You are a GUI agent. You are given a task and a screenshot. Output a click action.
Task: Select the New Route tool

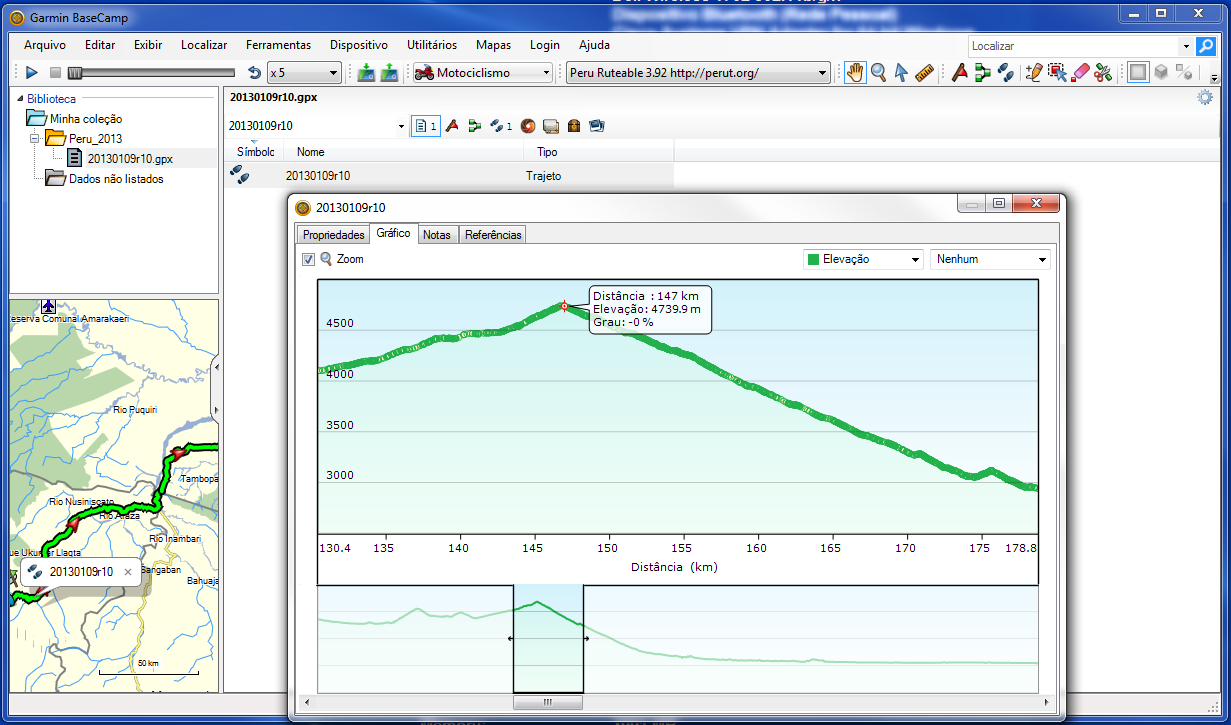[x=982, y=73]
